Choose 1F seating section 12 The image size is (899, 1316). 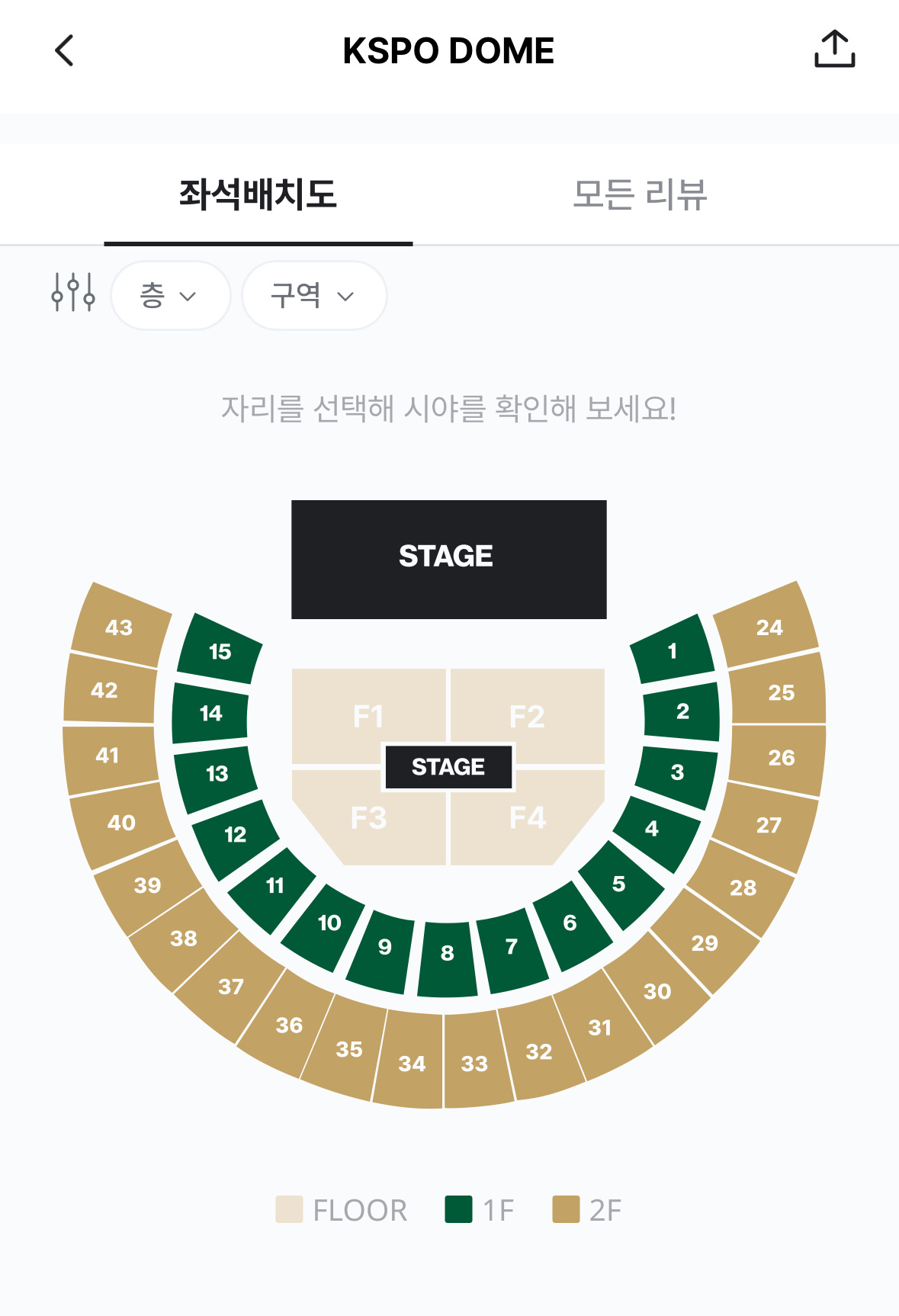[x=236, y=836]
